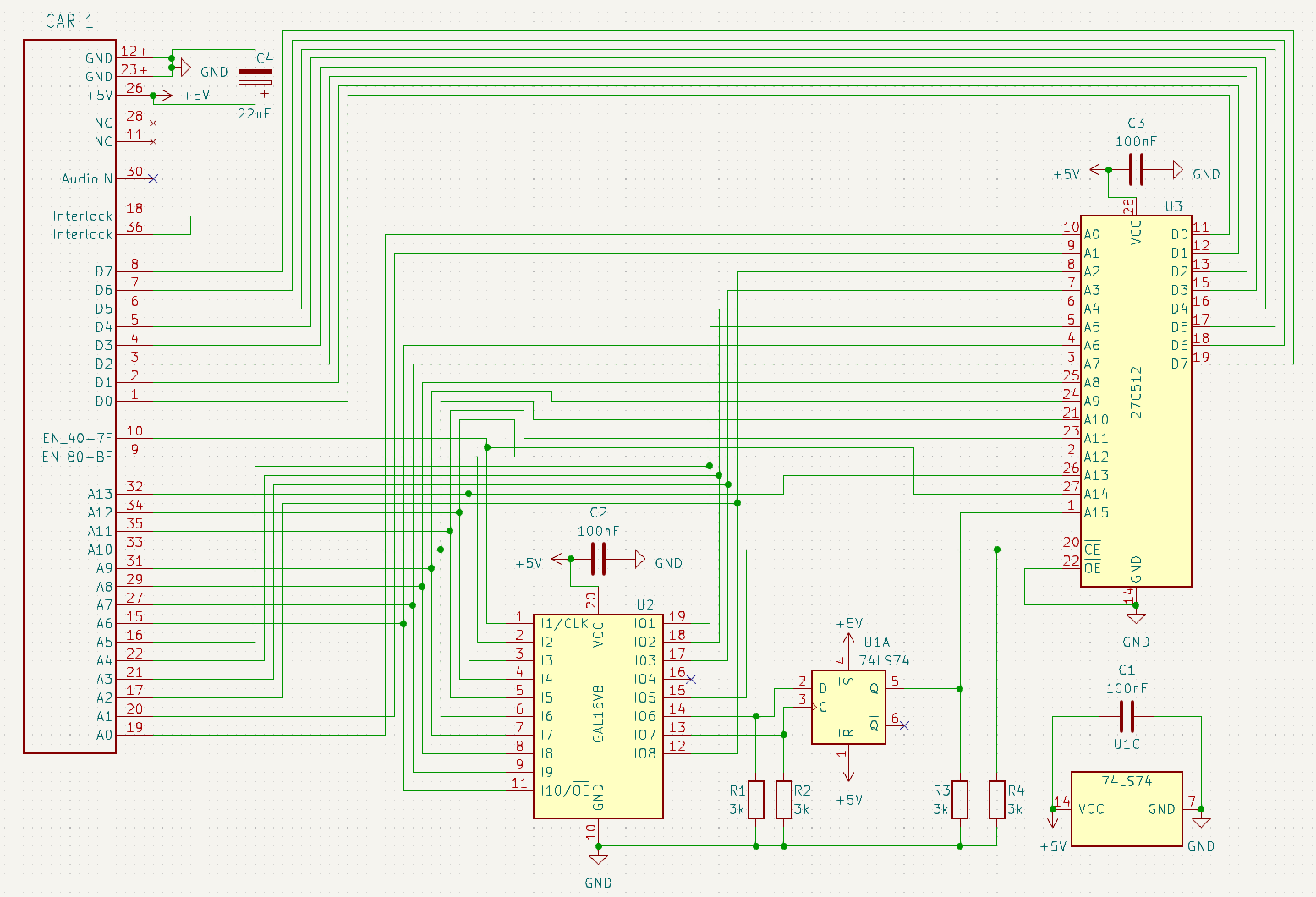The width and height of the screenshot is (1316, 897).
Task: Click the EN_40-7F pin label on CART1
Action: click(x=77, y=438)
